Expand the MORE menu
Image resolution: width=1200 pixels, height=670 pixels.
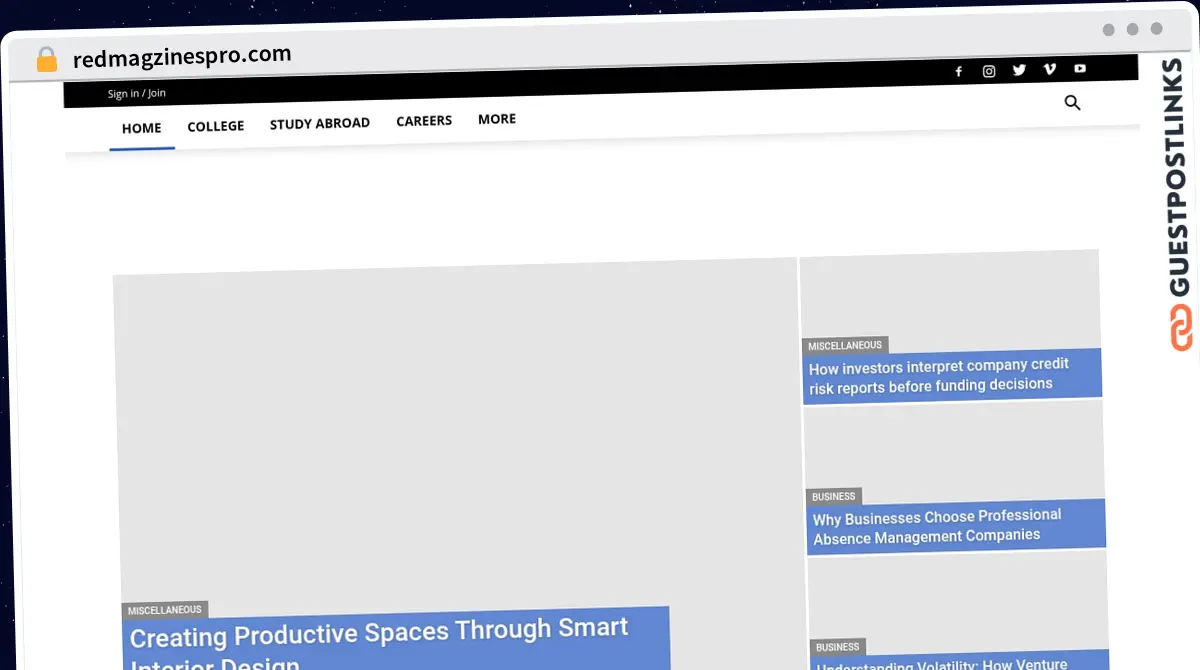497,118
